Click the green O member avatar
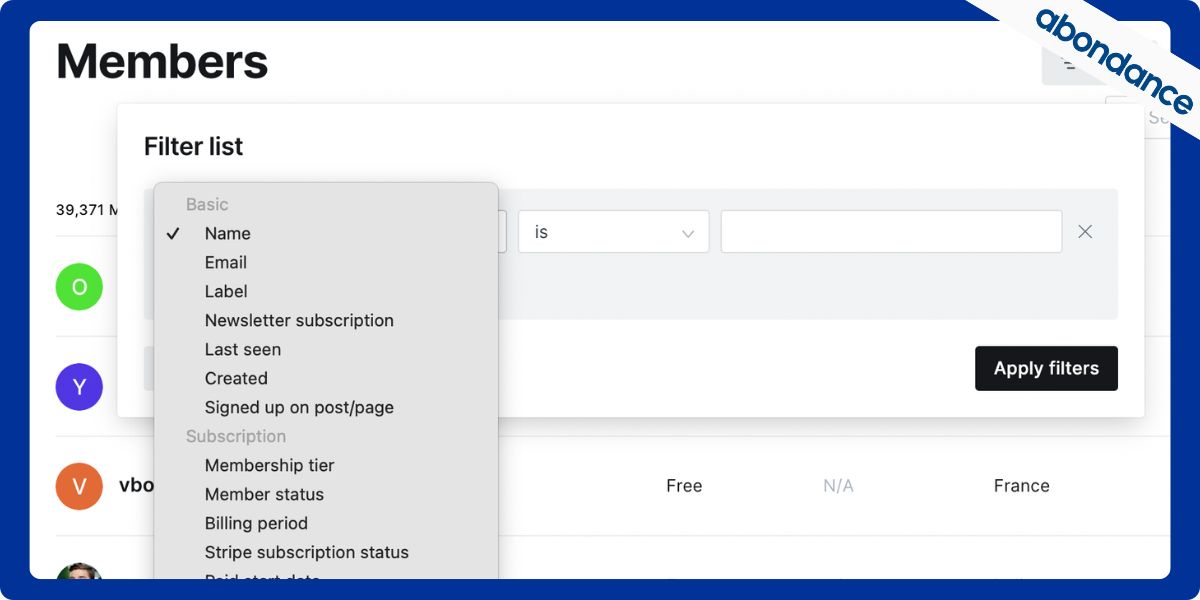Screen dimensions: 1200x600 pos(79,287)
